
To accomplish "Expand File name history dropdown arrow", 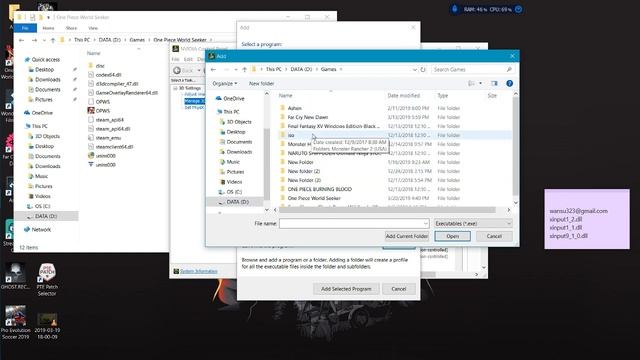I will point(425,223).
